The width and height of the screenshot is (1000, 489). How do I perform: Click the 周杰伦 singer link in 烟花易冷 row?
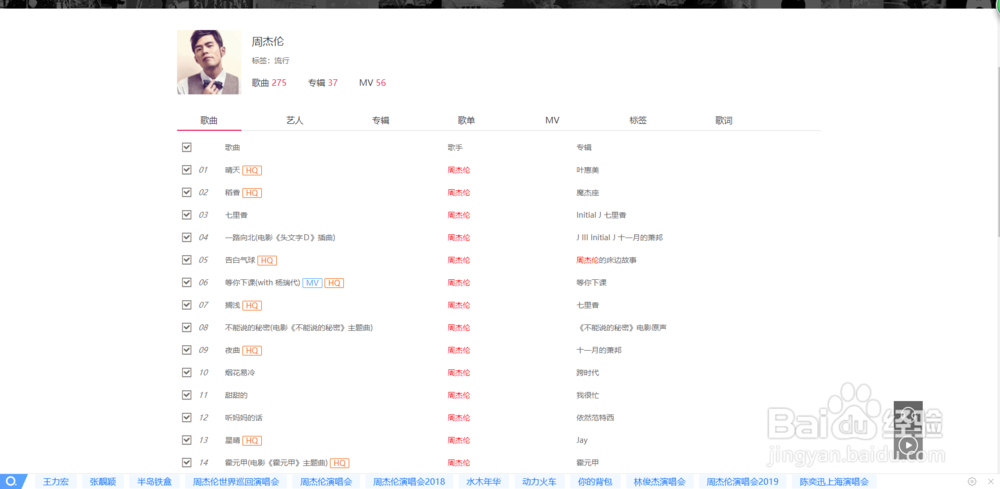(459, 373)
